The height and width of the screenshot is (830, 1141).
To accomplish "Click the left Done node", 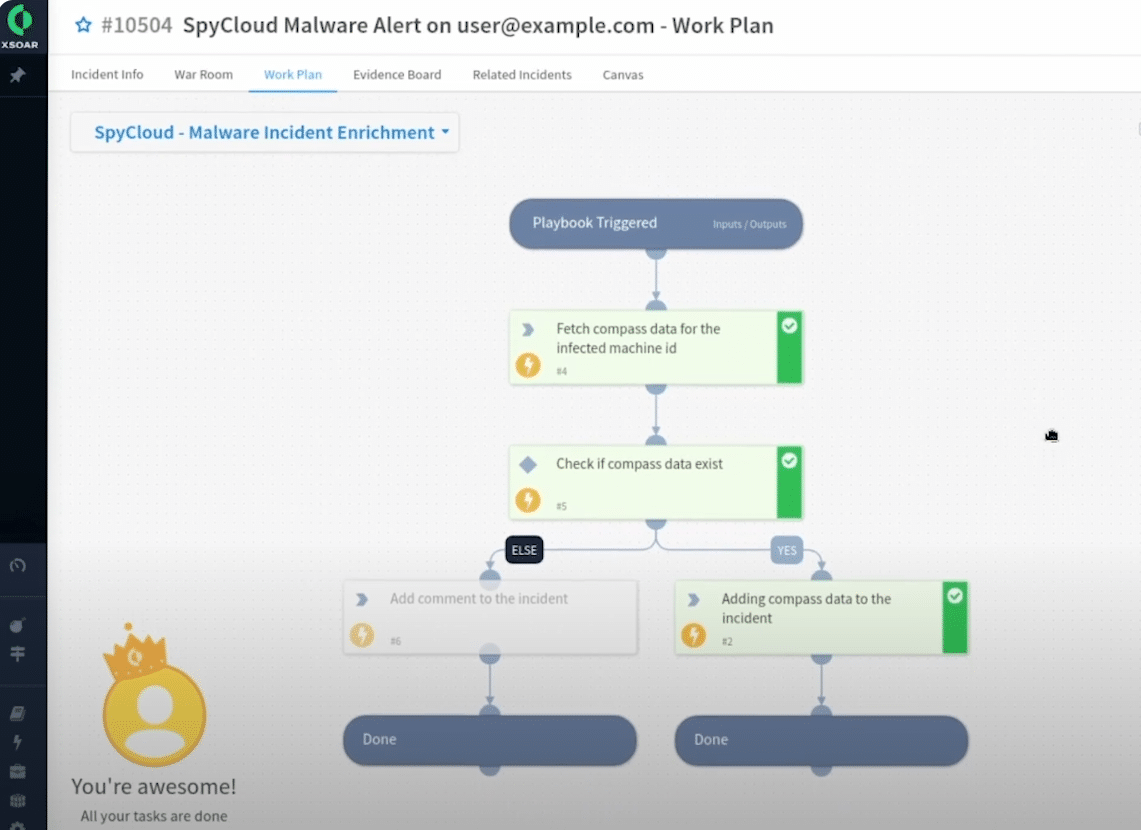I will (489, 740).
